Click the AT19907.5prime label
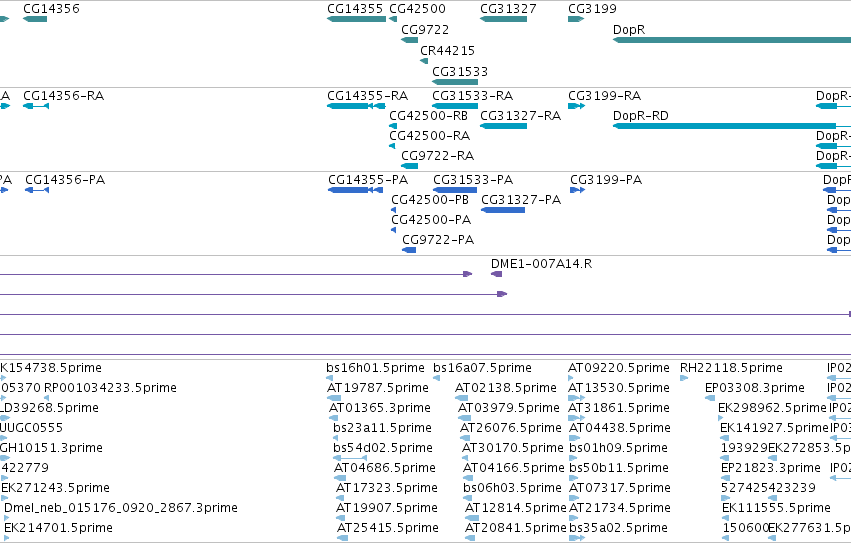Viewport: 851px width, 543px height. 387,508
